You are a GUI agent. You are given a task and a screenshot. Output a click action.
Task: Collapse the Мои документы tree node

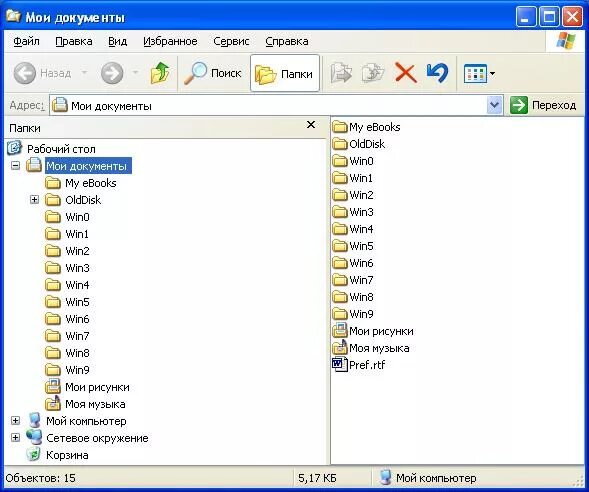pyautogui.click(x=15, y=165)
